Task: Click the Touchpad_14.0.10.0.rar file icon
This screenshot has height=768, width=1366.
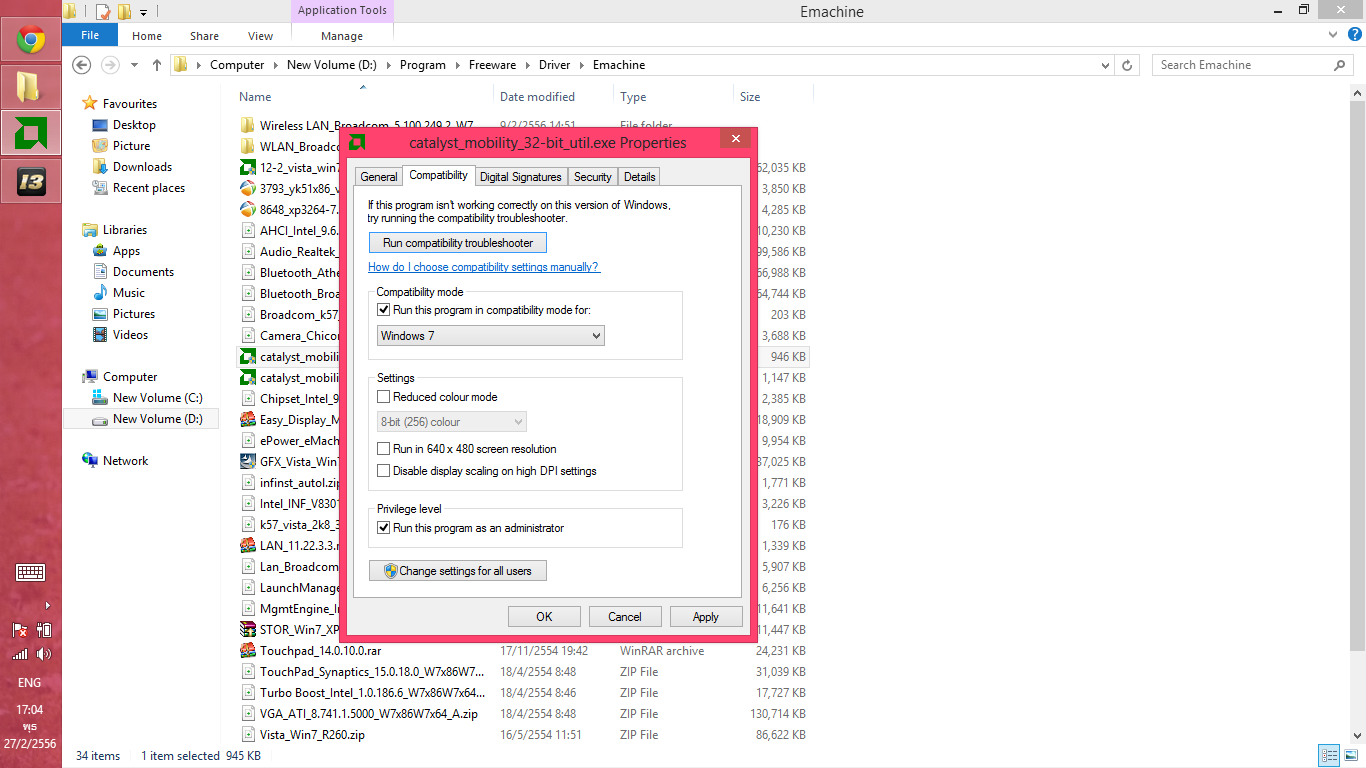Action: click(248, 650)
